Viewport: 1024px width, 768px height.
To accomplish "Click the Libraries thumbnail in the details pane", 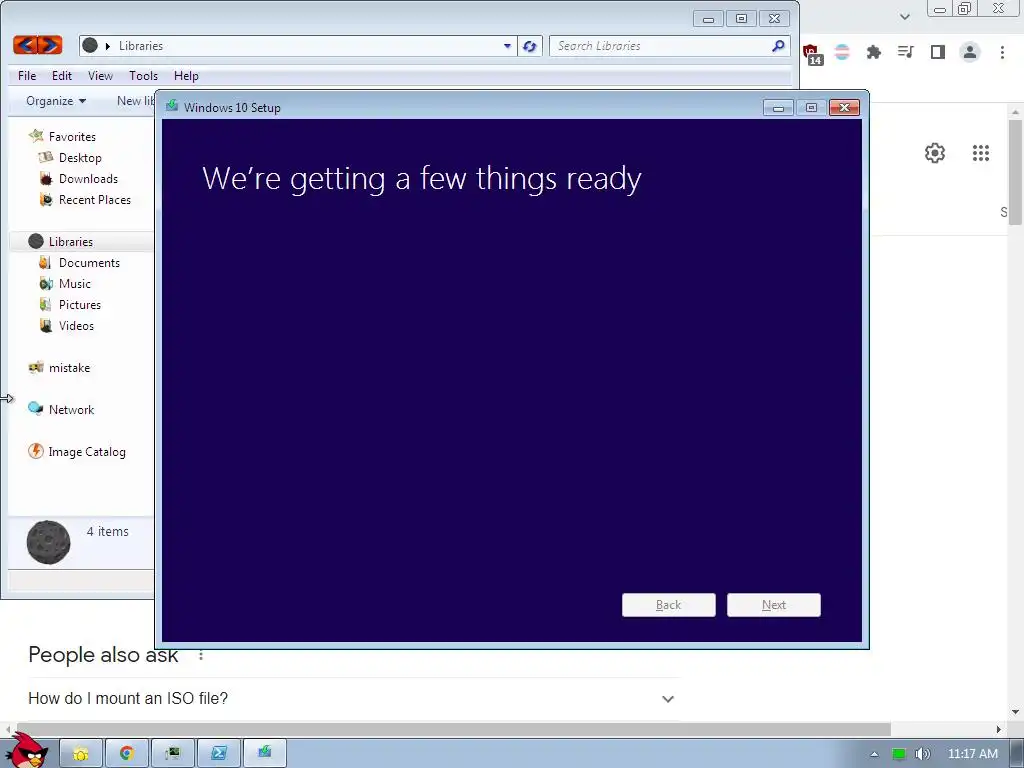I will pos(48,543).
